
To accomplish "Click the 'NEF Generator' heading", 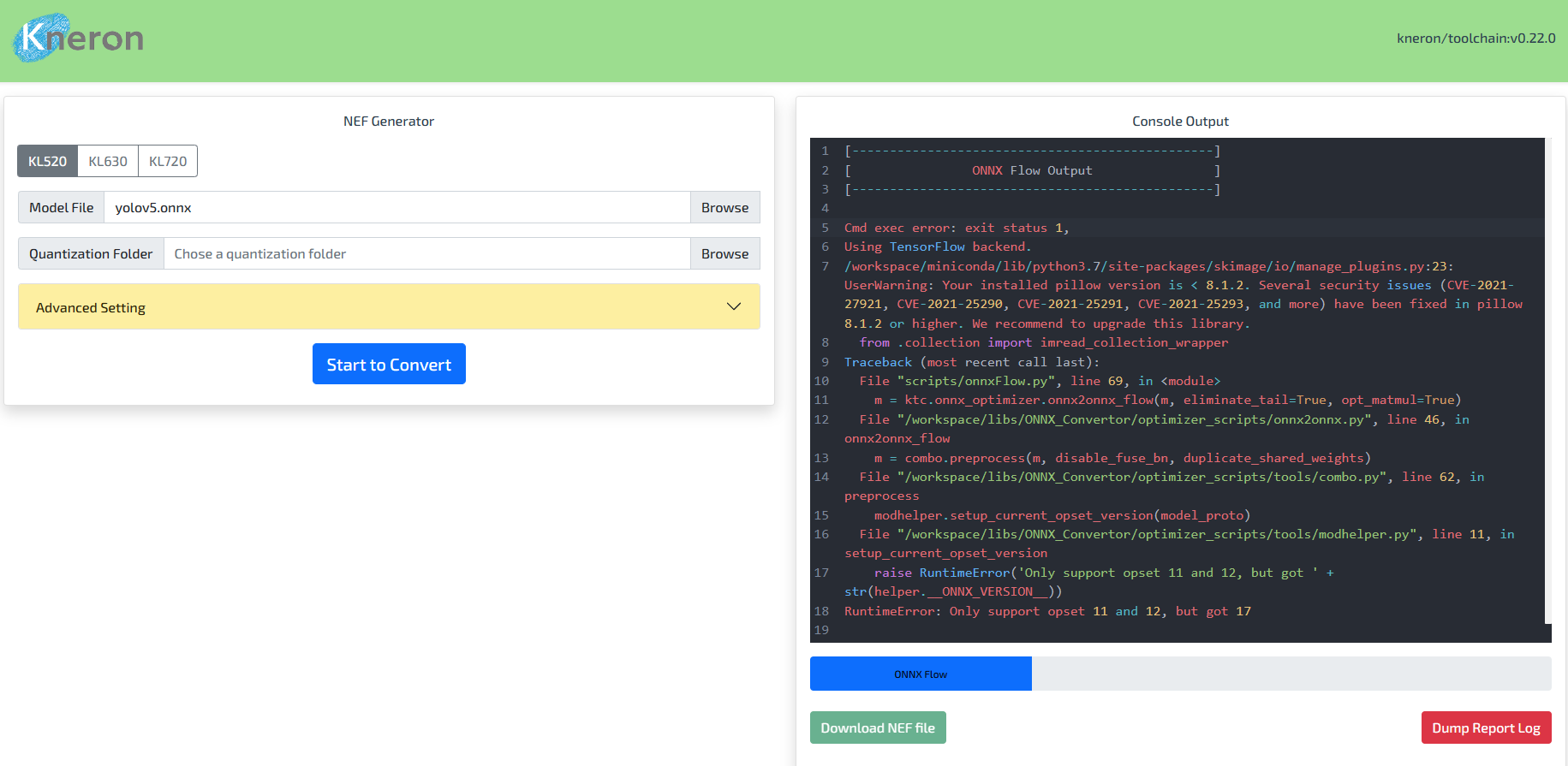I will click(x=389, y=122).
